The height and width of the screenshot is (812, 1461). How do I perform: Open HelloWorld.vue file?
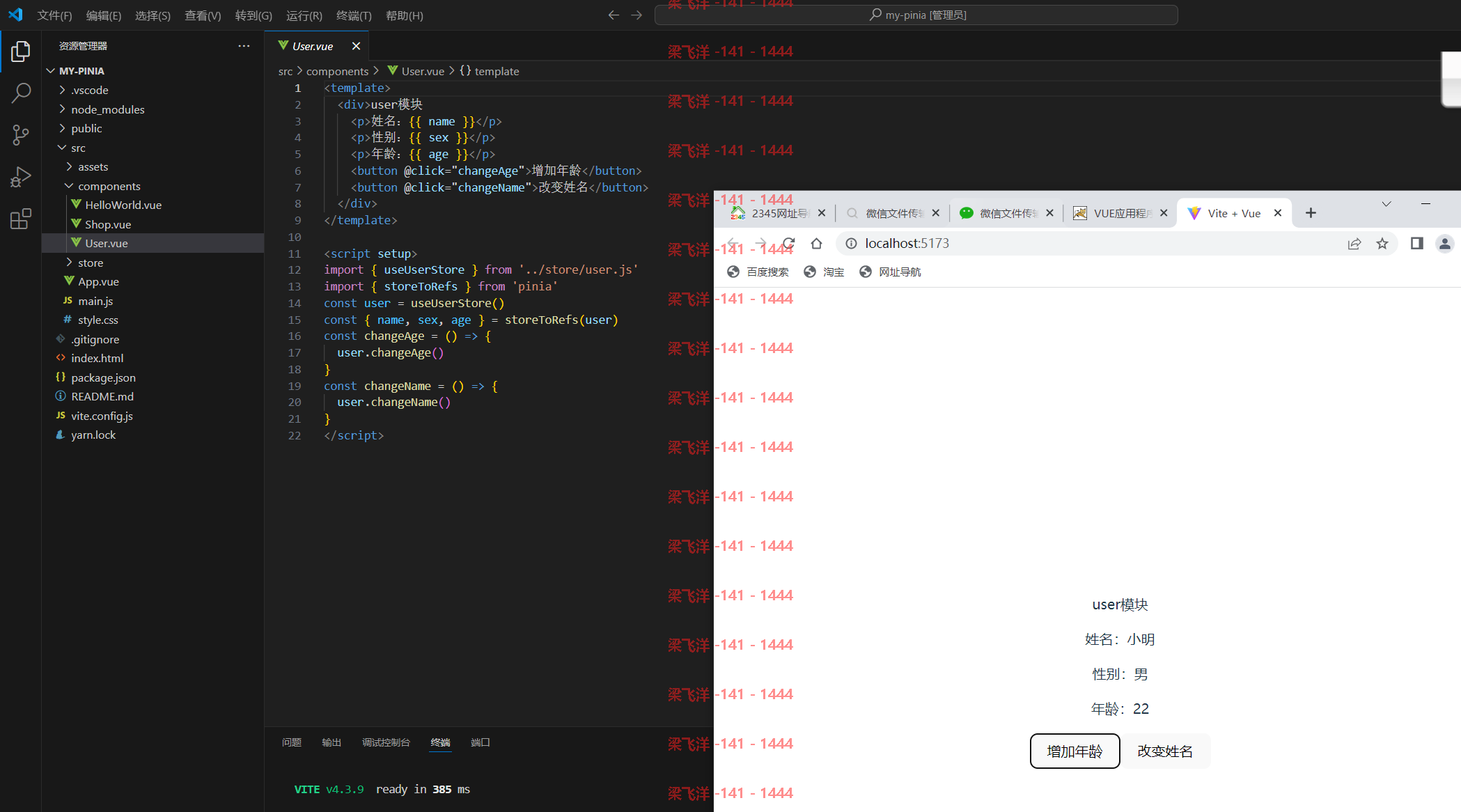153,205
